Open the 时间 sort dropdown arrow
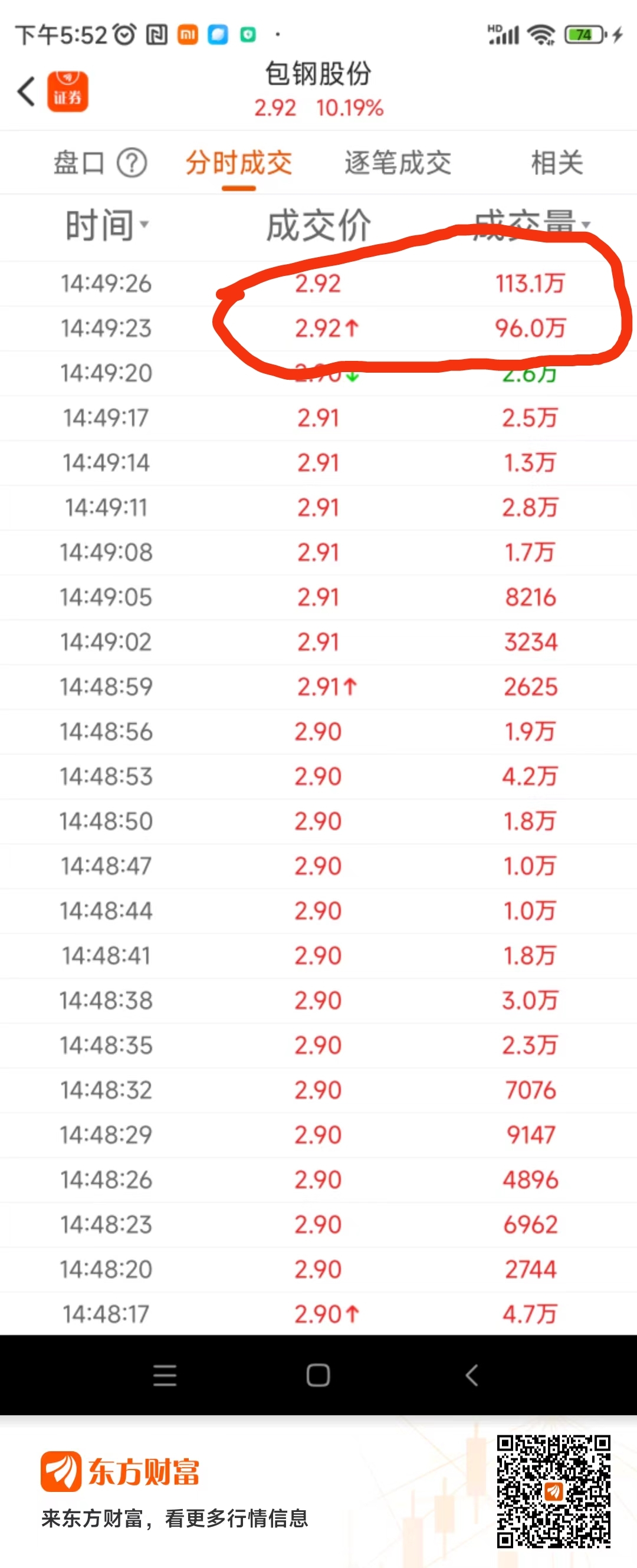 point(145,224)
